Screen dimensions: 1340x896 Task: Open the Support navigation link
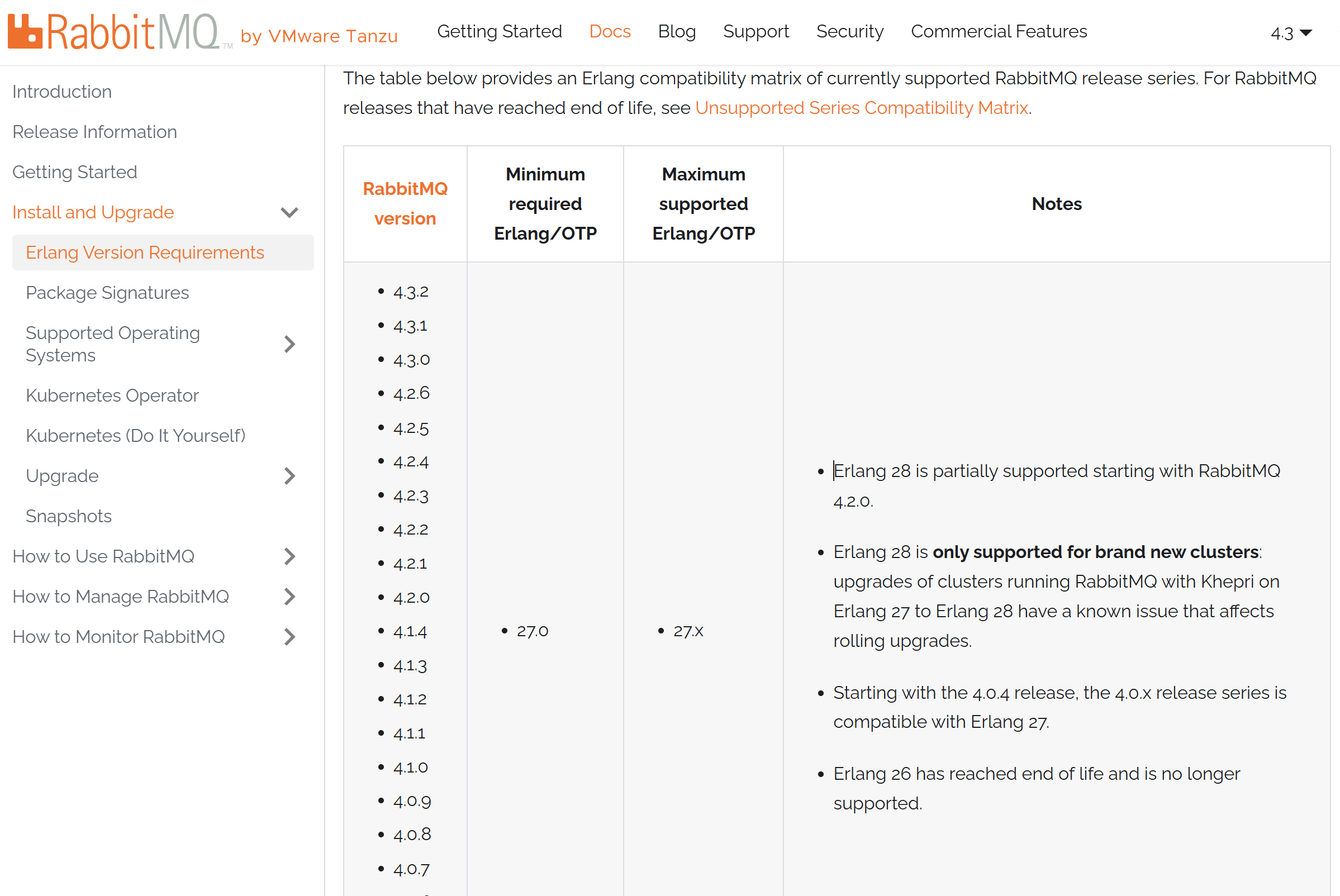point(755,31)
